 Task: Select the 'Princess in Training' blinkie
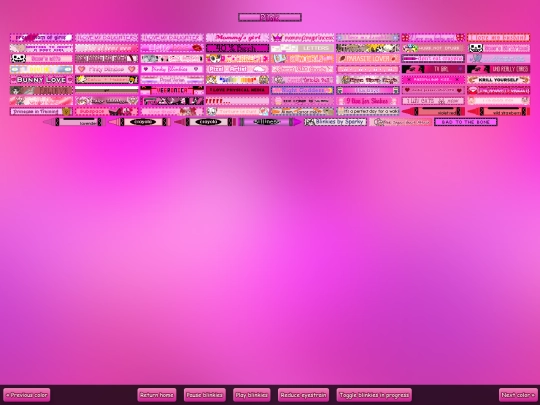[x=41, y=112]
